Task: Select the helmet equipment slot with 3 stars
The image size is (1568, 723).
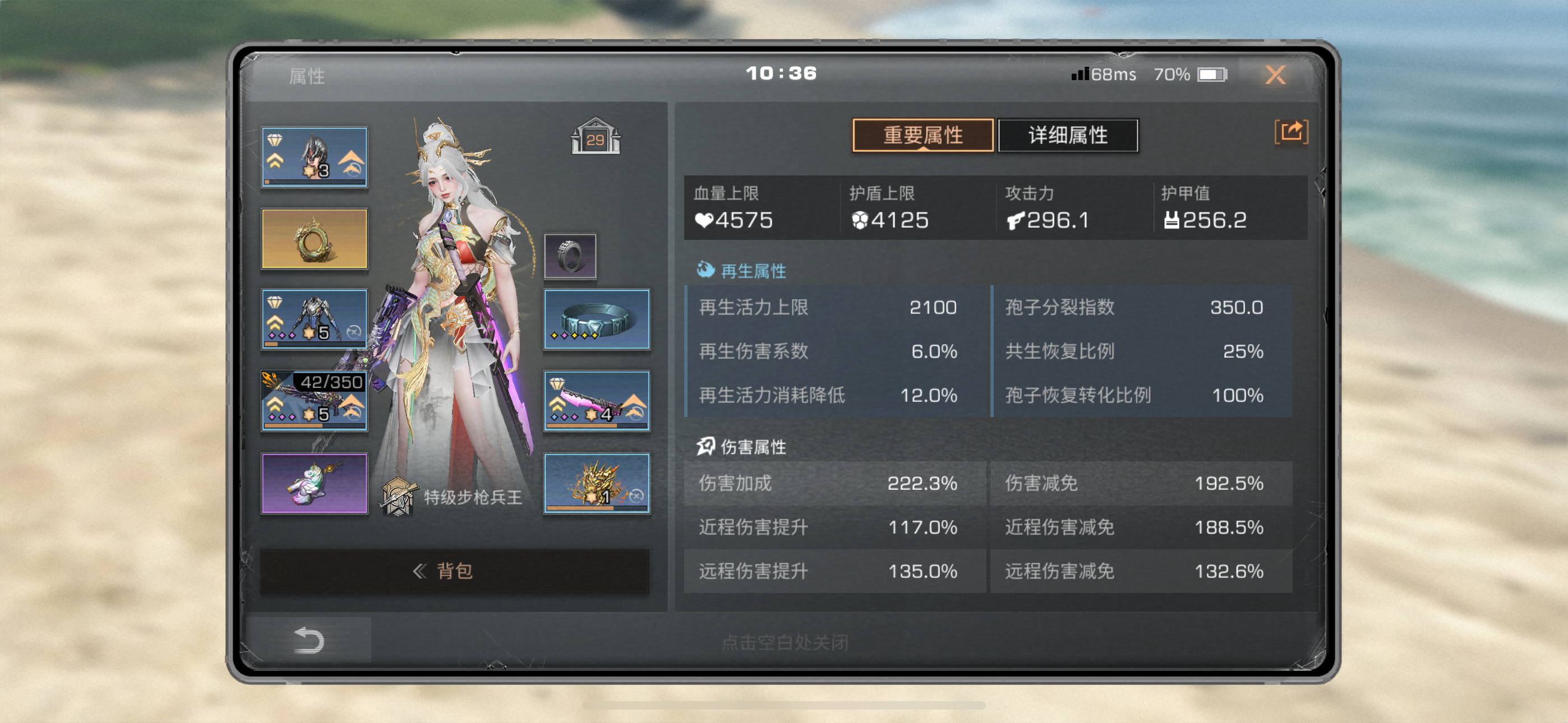Action: 315,157
